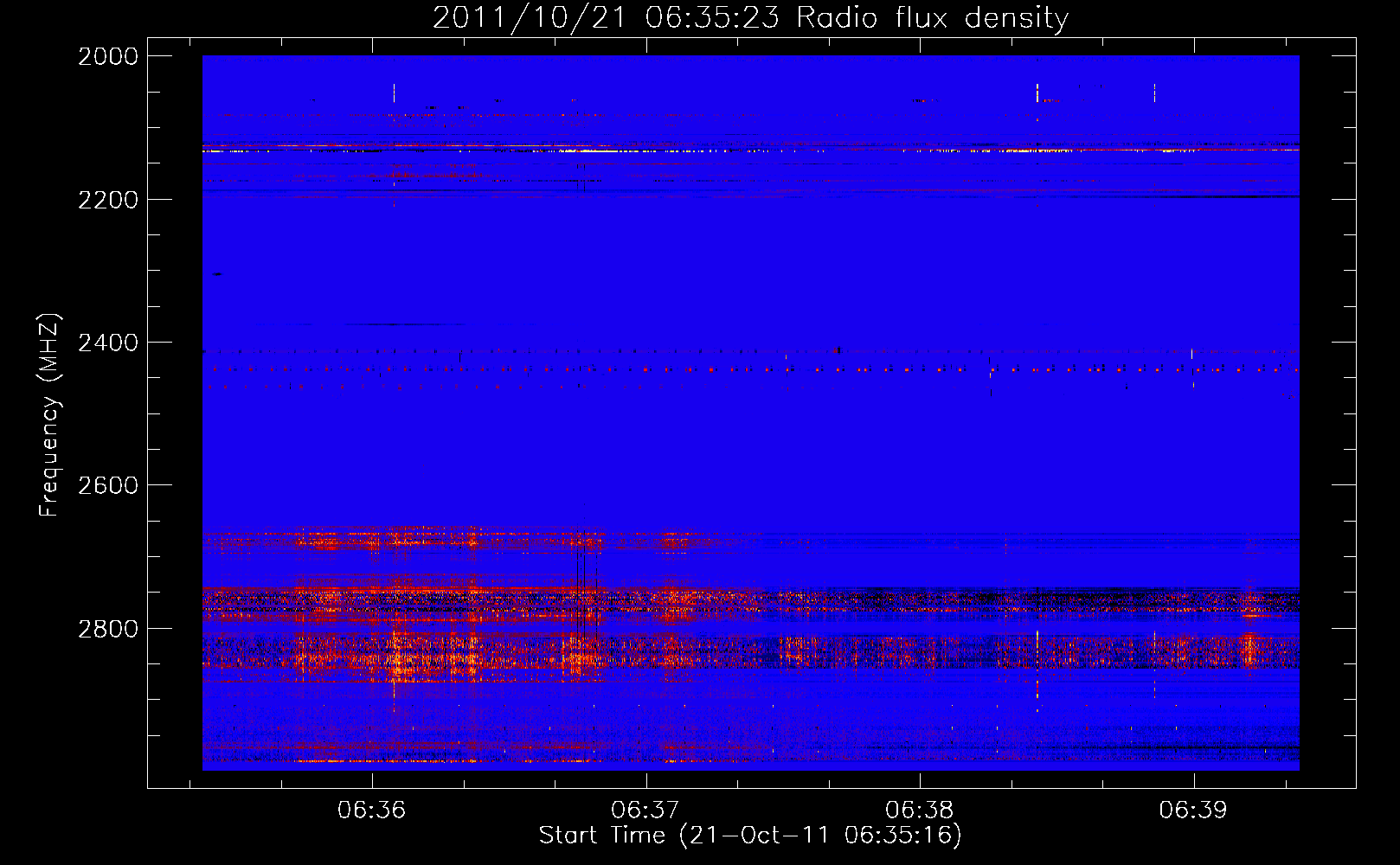Click the 2200 frequency tick label

pyautogui.click(x=108, y=200)
